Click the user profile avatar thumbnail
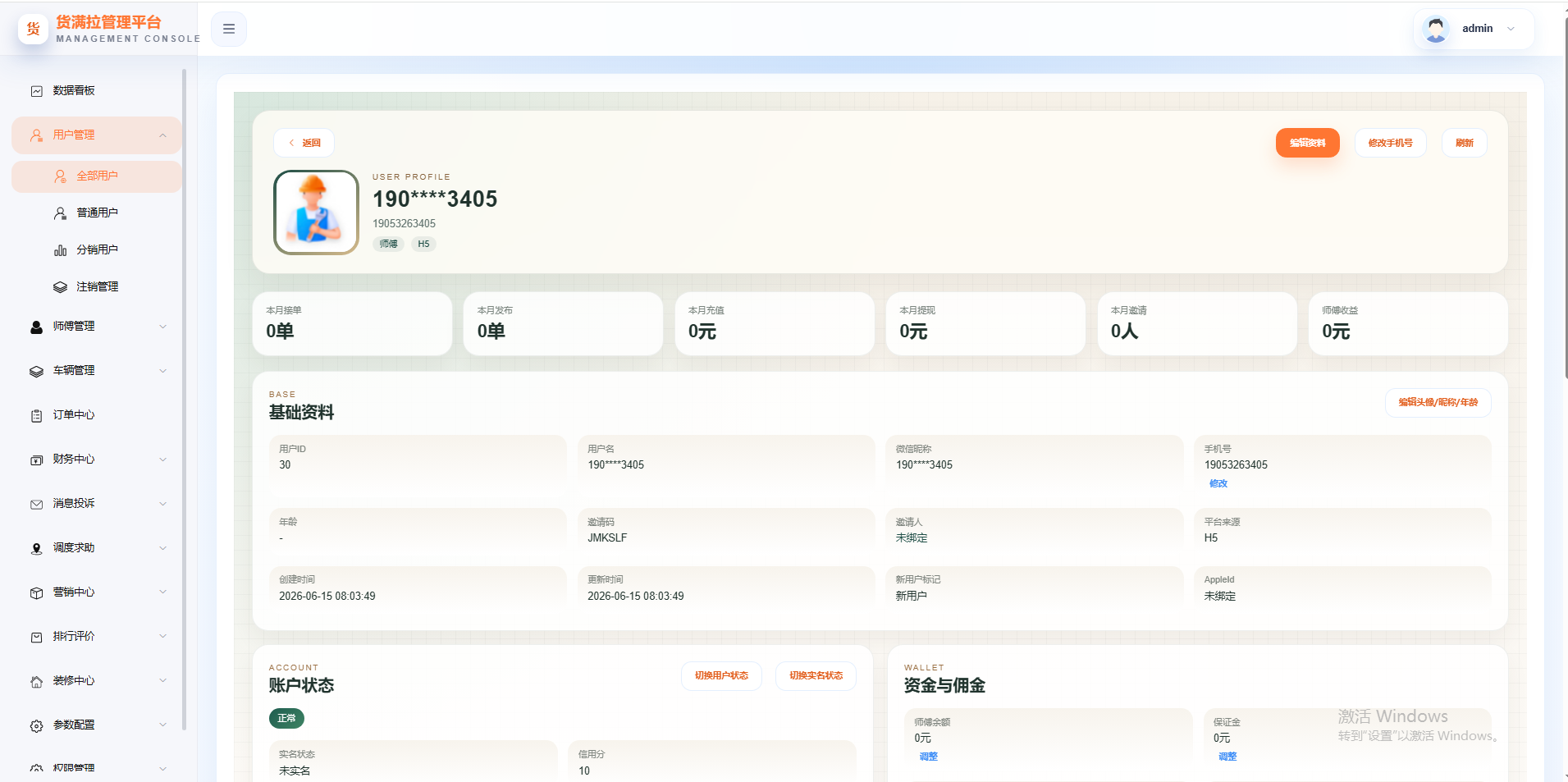 point(316,213)
